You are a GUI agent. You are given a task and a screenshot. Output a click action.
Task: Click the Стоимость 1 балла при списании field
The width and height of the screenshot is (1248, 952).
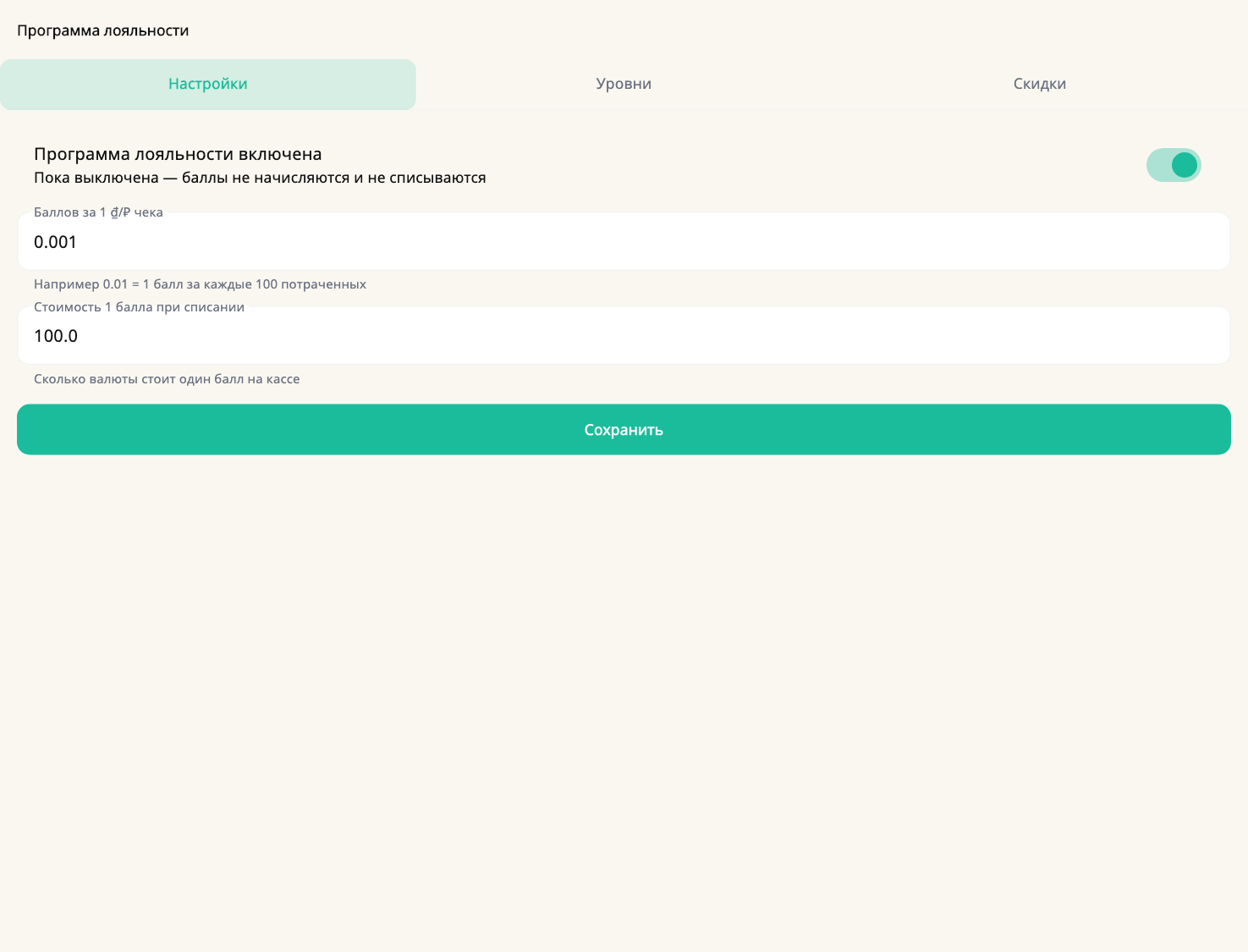click(624, 336)
